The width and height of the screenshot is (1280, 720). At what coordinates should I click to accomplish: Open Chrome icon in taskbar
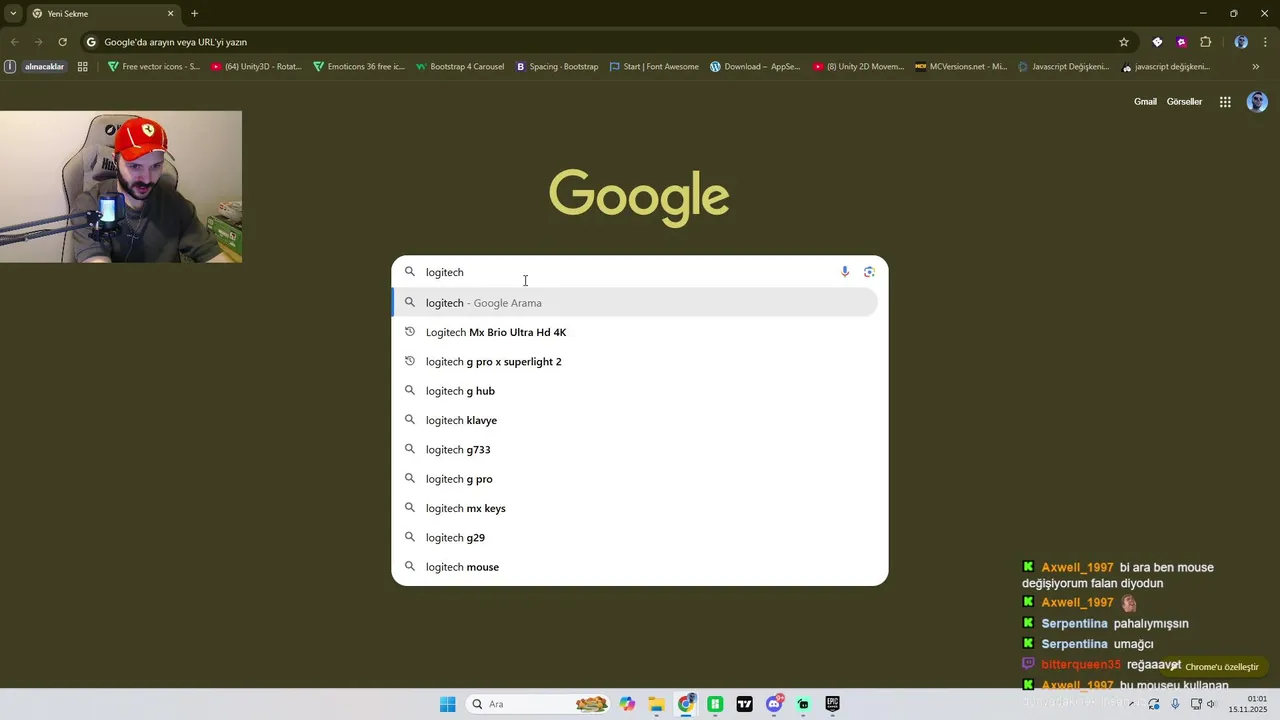686,704
